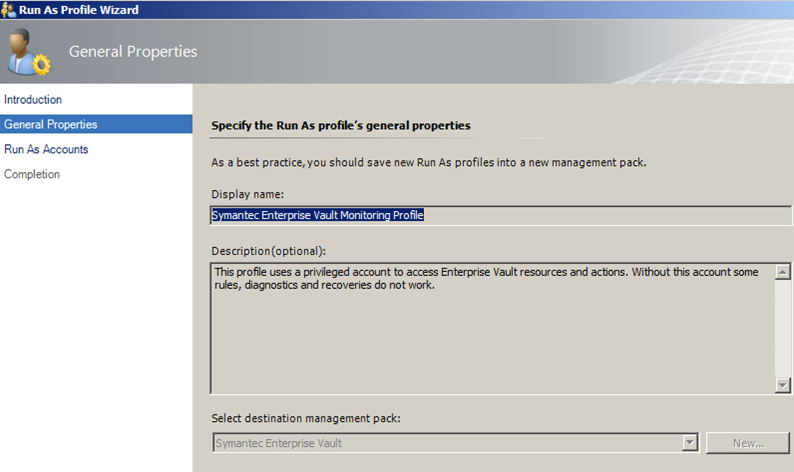Go to the Introduction wizard step
The height and width of the screenshot is (472, 794).
pyautogui.click(x=33, y=100)
